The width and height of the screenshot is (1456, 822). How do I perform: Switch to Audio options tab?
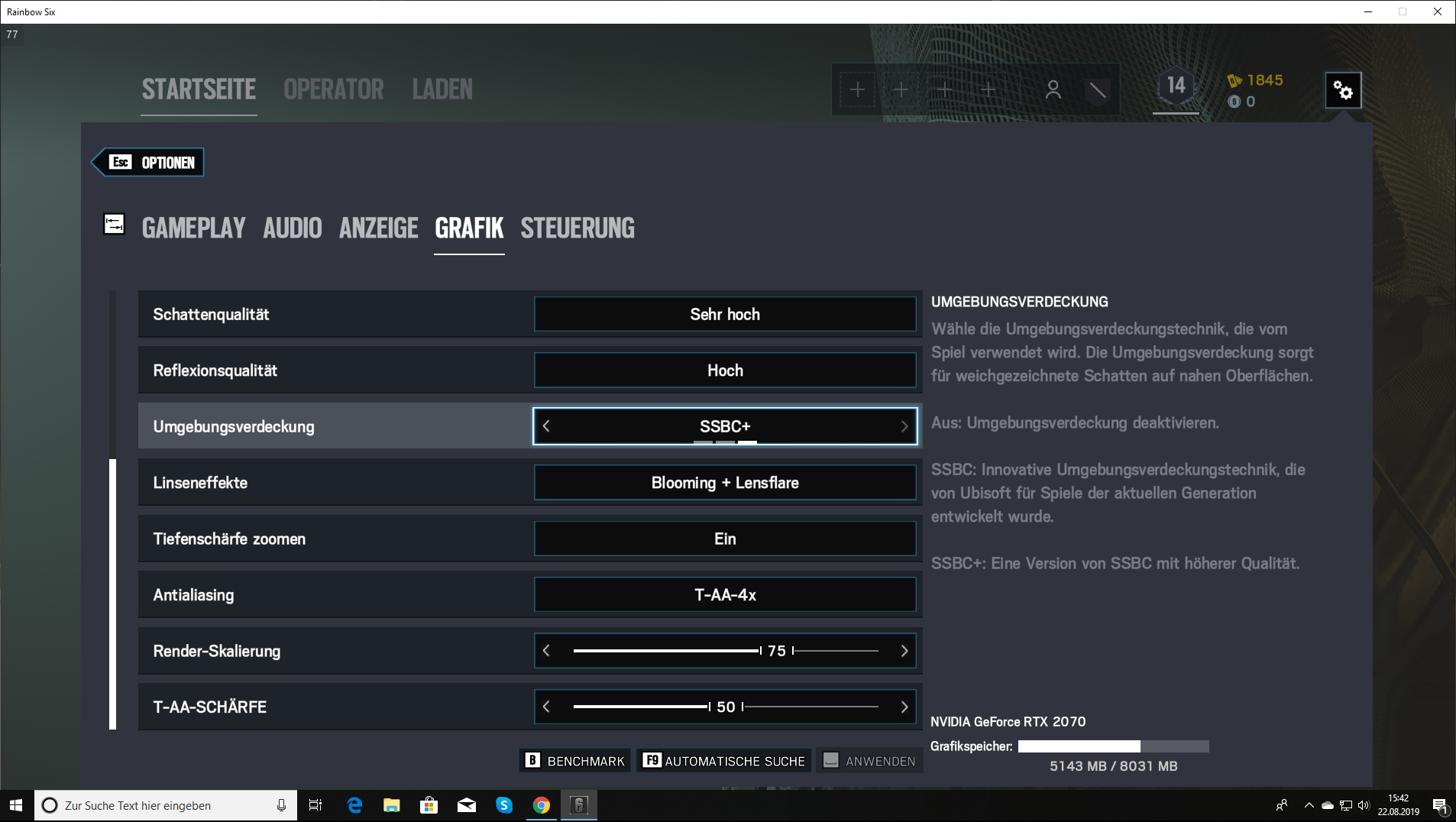[293, 228]
